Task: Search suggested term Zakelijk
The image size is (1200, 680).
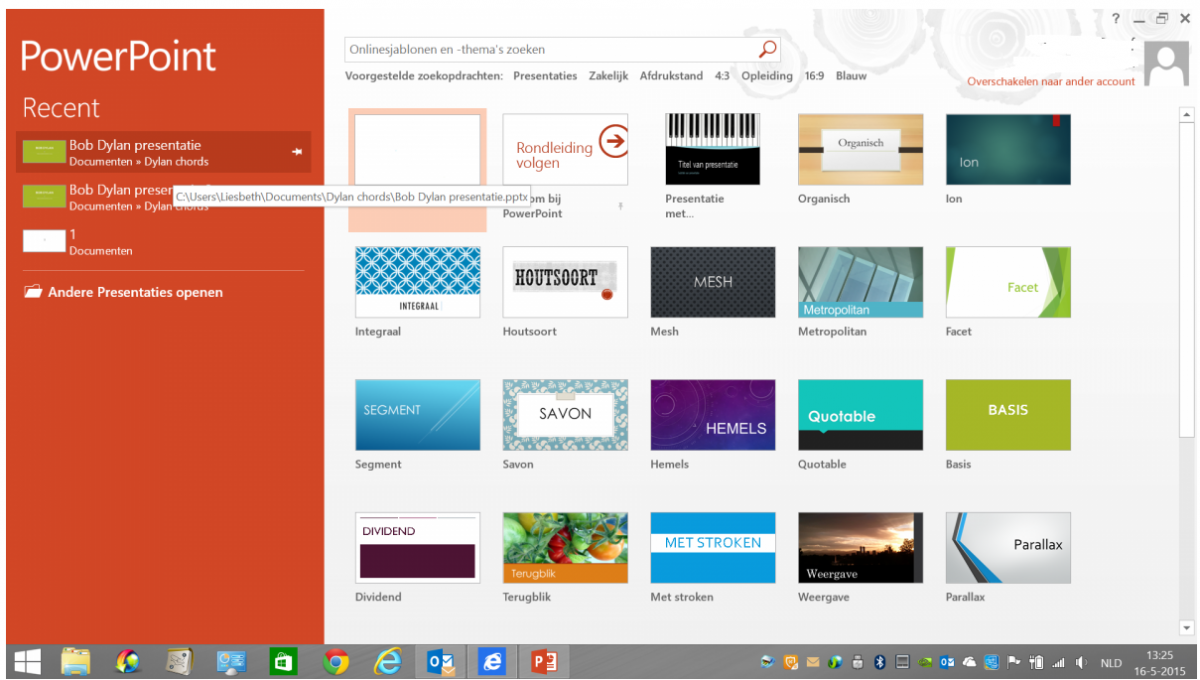Action: (x=609, y=76)
